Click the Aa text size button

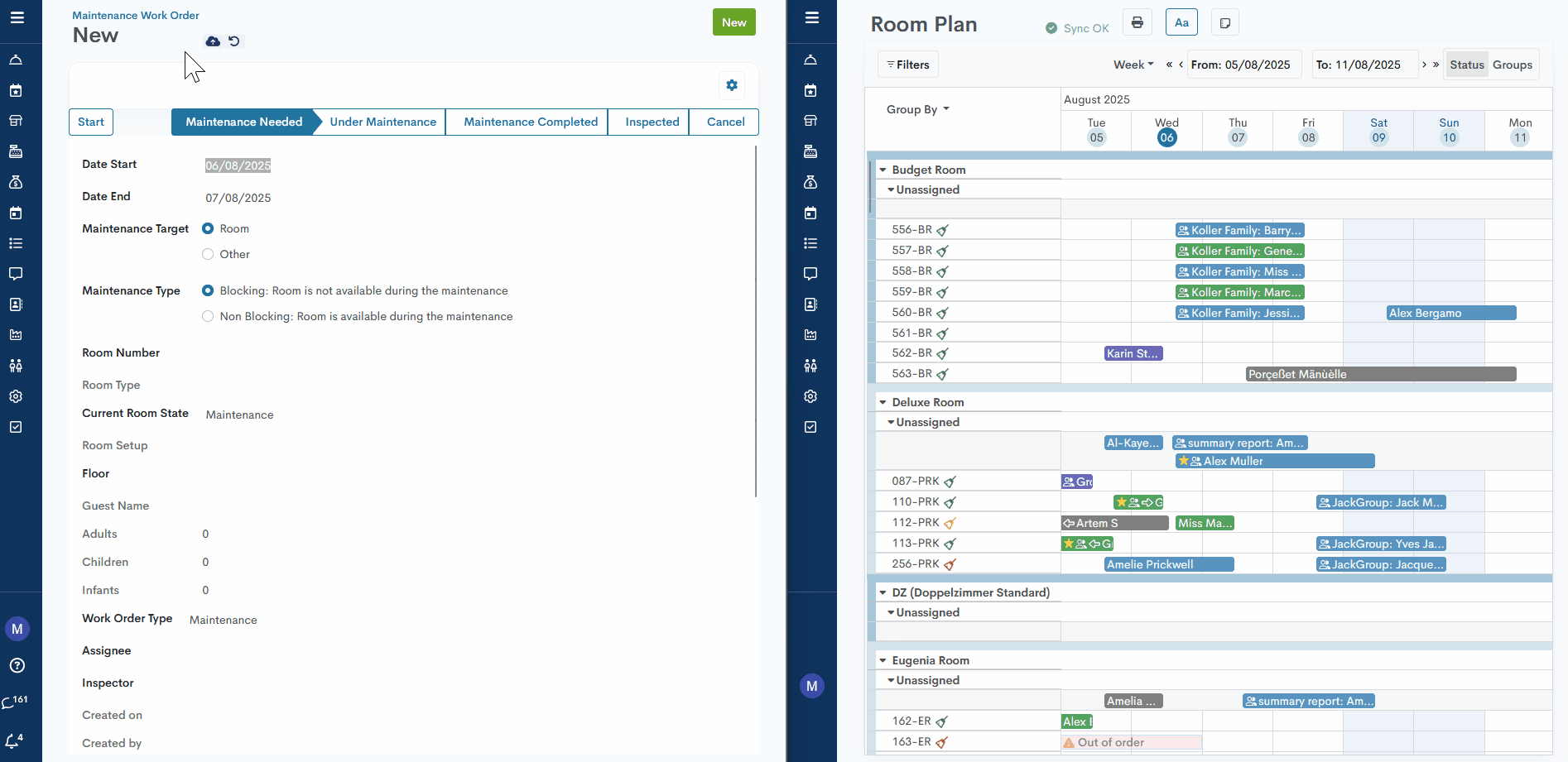(1181, 22)
